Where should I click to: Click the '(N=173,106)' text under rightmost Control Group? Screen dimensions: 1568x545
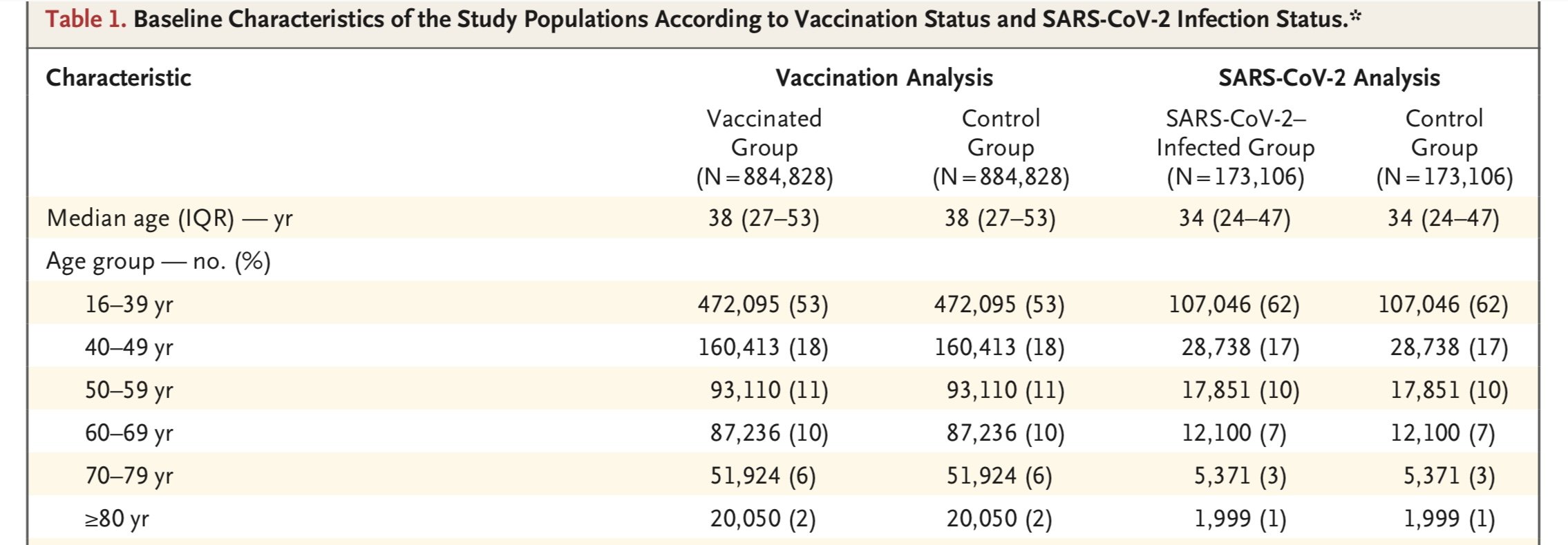[1444, 178]
